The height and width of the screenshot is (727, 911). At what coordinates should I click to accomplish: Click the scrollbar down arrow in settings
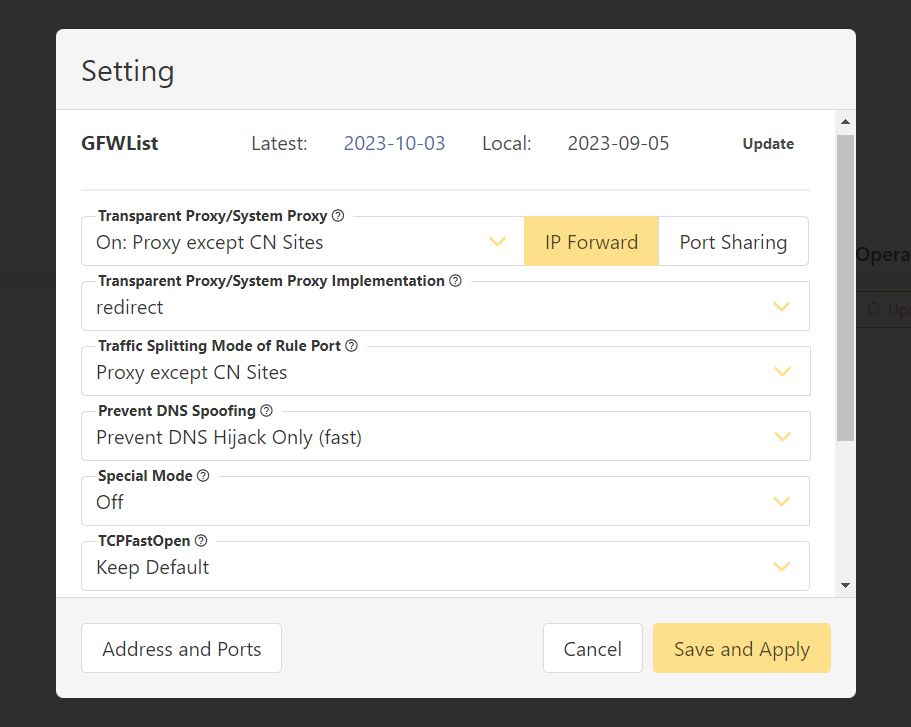pyautogui.click(x=845, y=585)
